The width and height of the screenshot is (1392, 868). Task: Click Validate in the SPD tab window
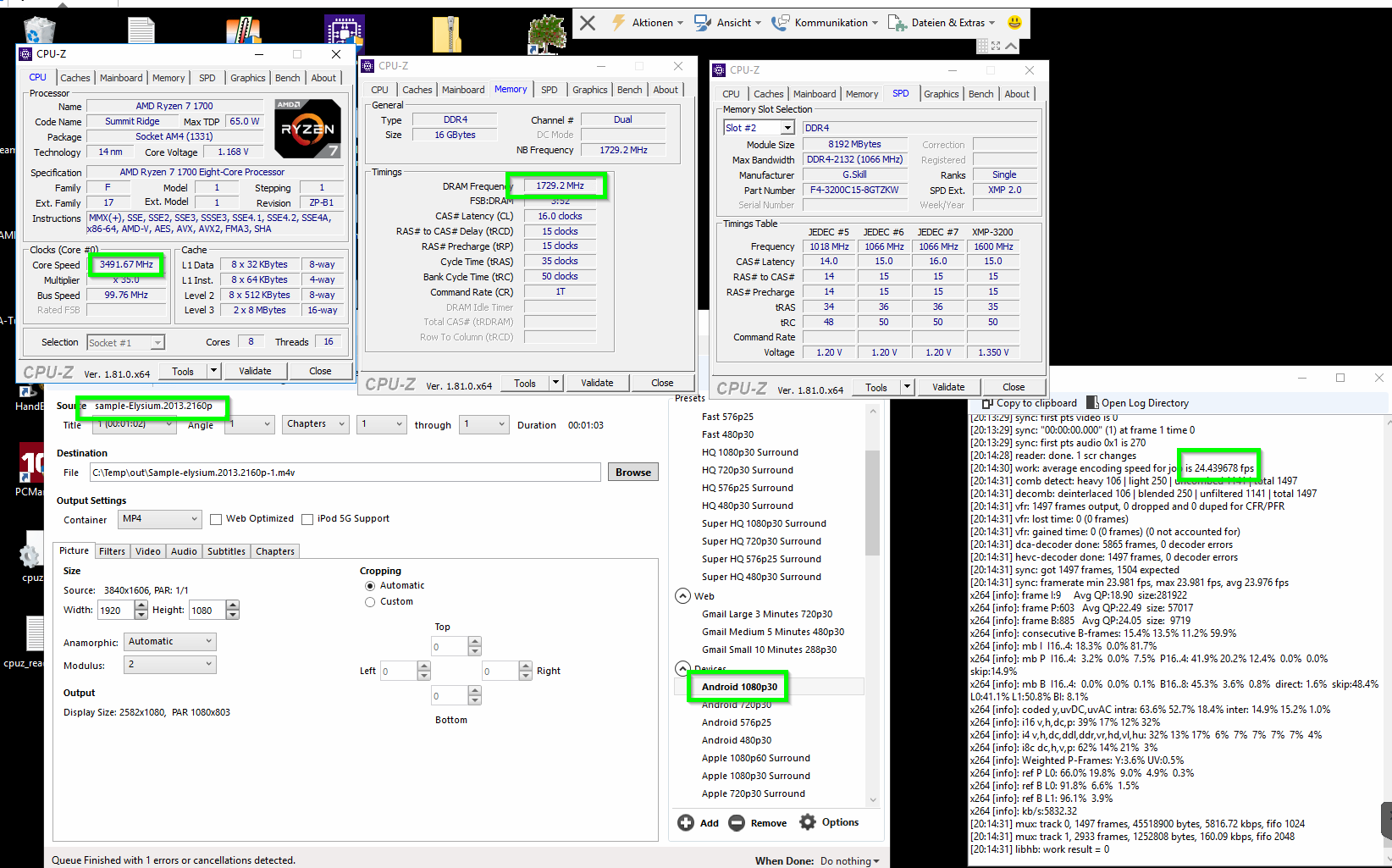pos(948,387)
